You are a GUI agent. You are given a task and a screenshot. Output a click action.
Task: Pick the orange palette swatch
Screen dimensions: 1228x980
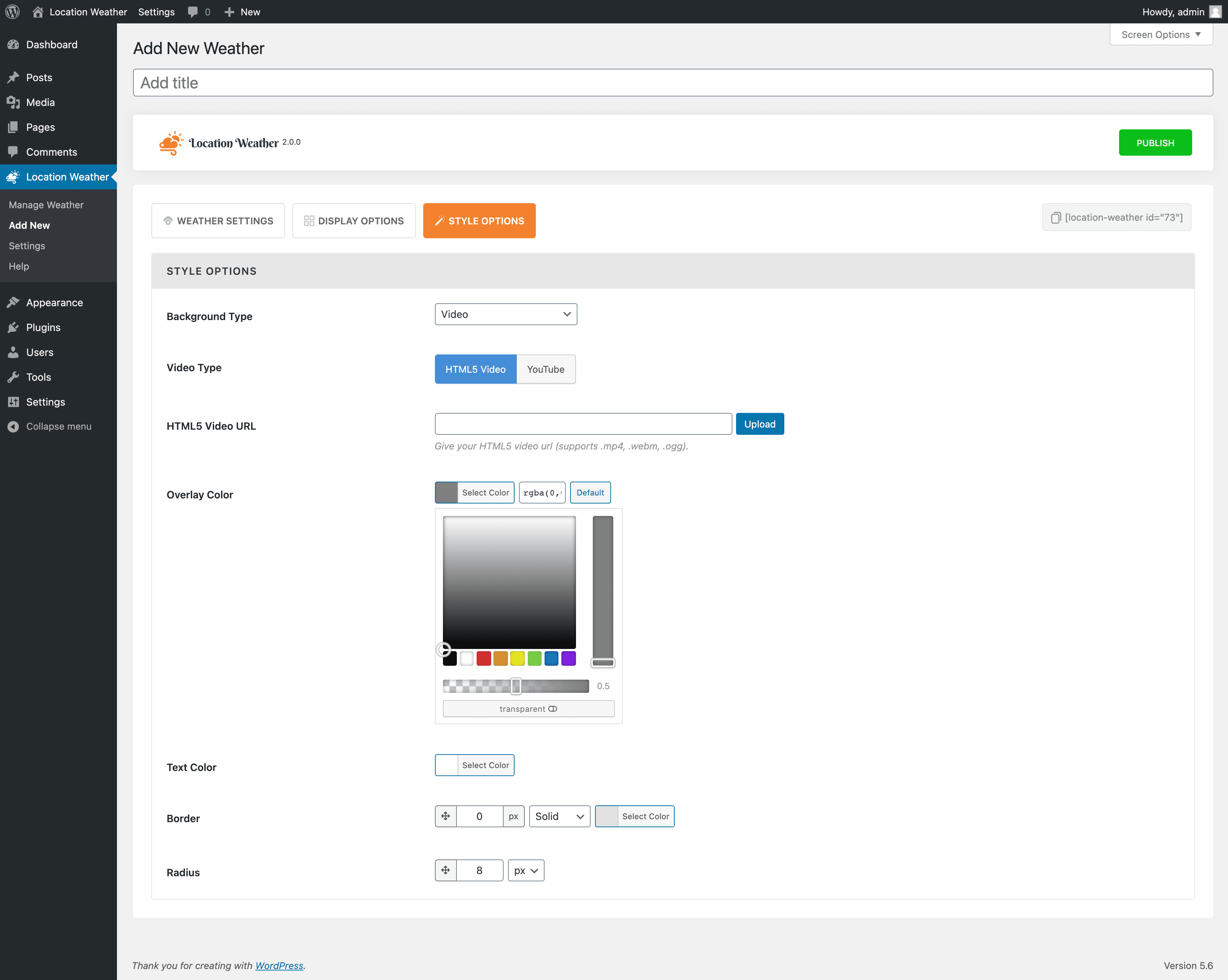pyautogui.click(x=501, y=659)
